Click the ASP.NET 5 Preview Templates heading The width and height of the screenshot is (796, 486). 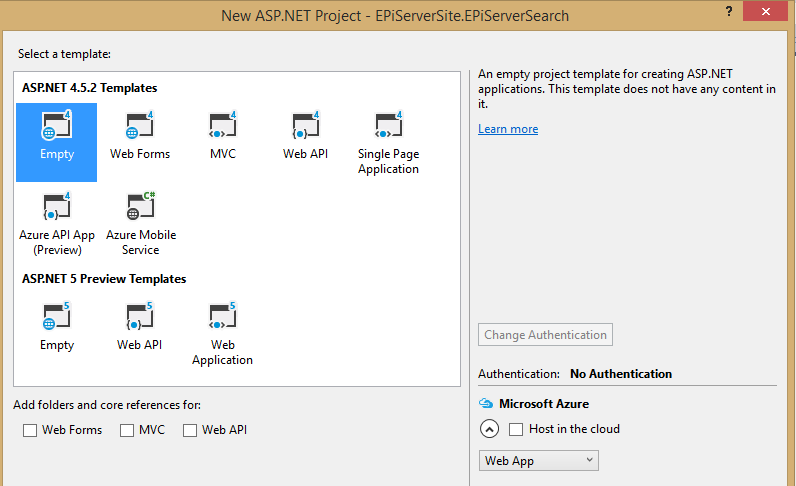coord(104,279)
